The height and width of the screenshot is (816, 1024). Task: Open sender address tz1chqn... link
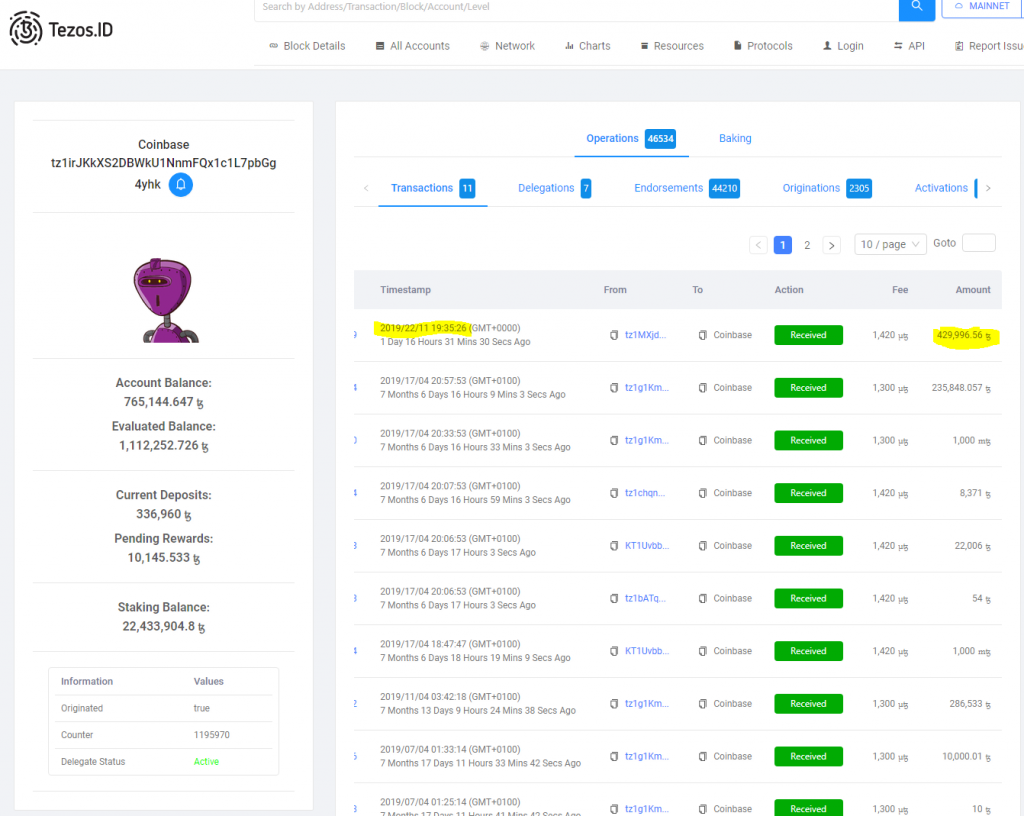645,493
